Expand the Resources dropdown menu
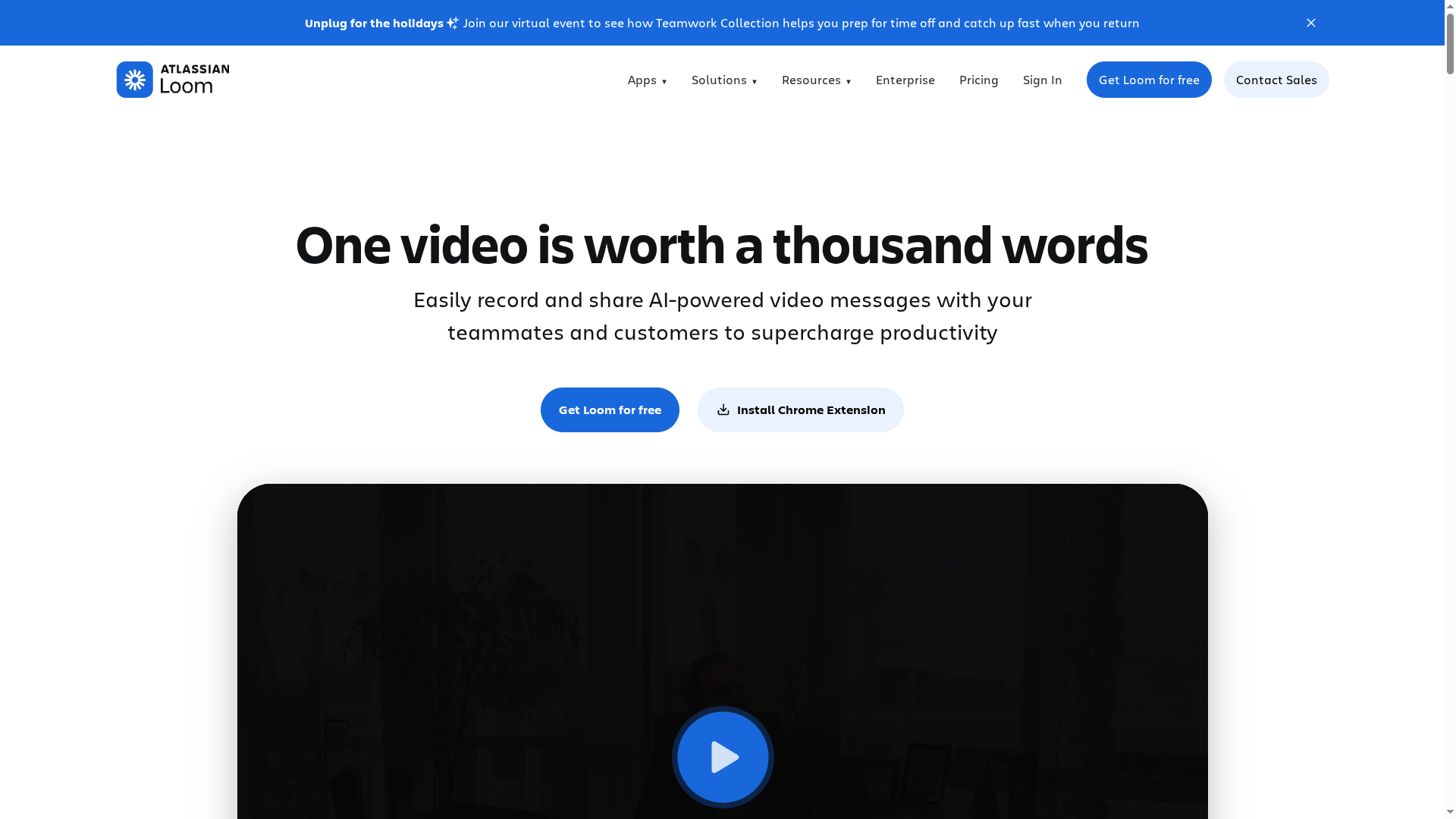1456x819 pixels. [816, 80]
